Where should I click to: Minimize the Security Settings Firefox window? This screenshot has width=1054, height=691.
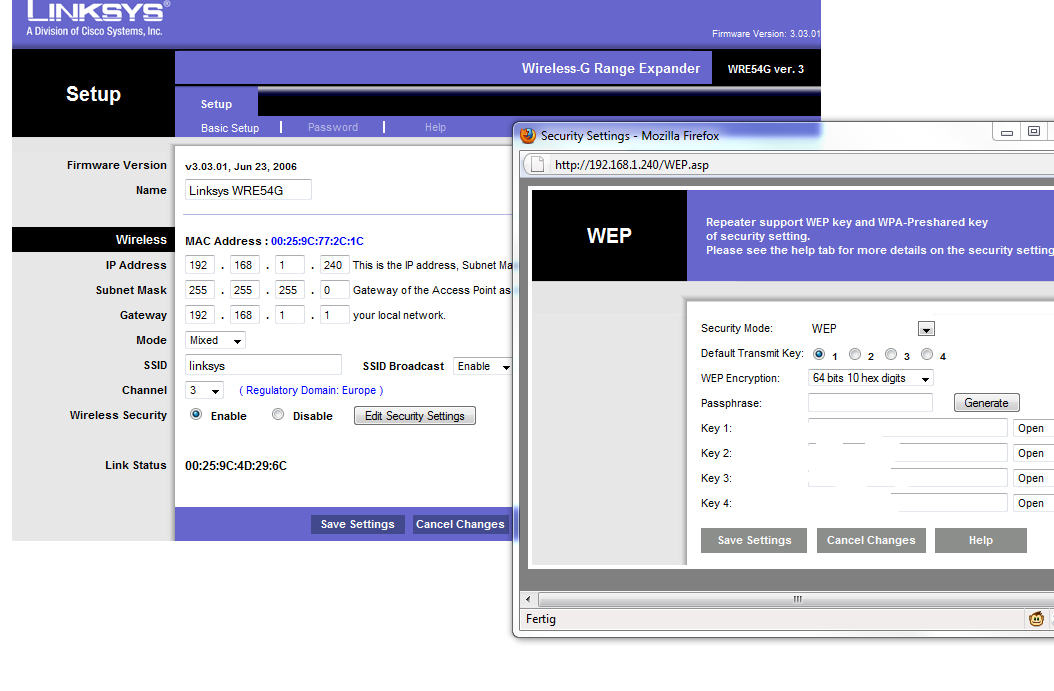pyautogui.click(x=1006, y=132)
